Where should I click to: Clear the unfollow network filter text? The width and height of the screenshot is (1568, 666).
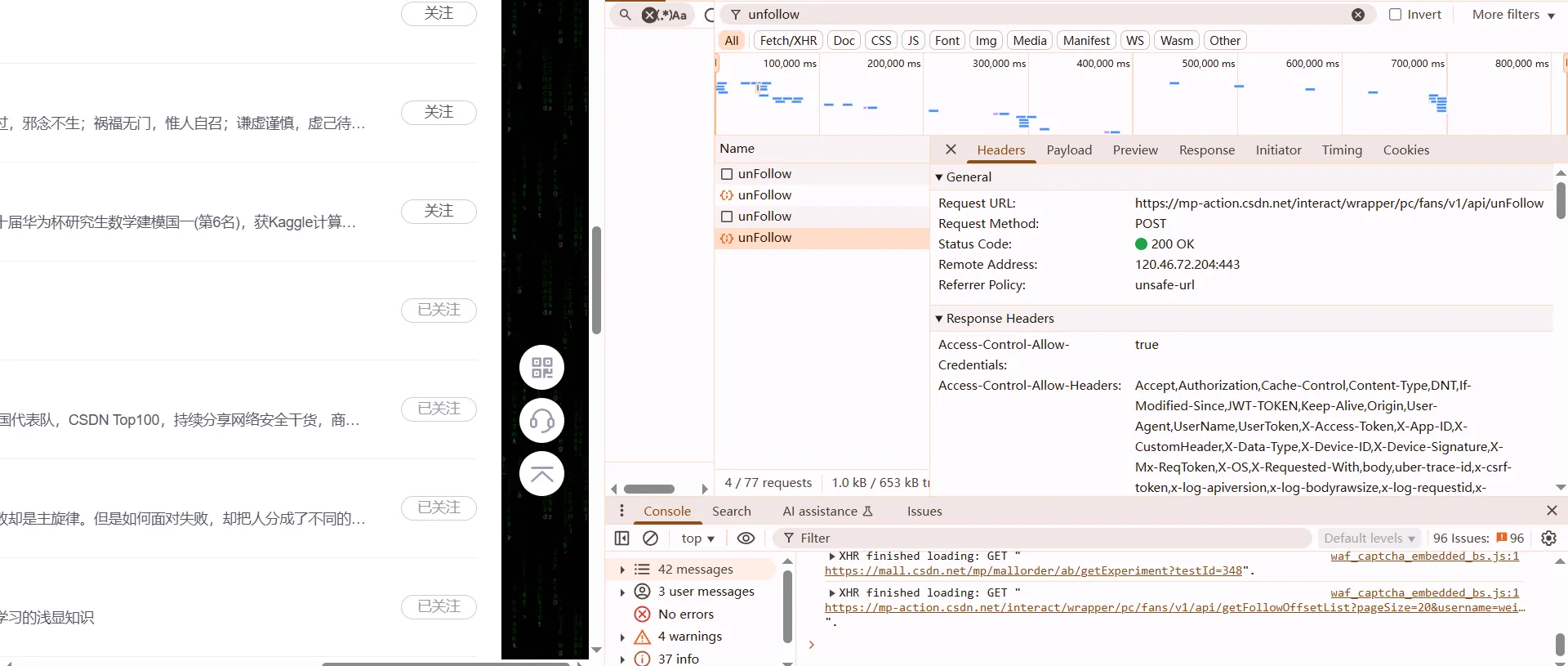coord(1358,15)
